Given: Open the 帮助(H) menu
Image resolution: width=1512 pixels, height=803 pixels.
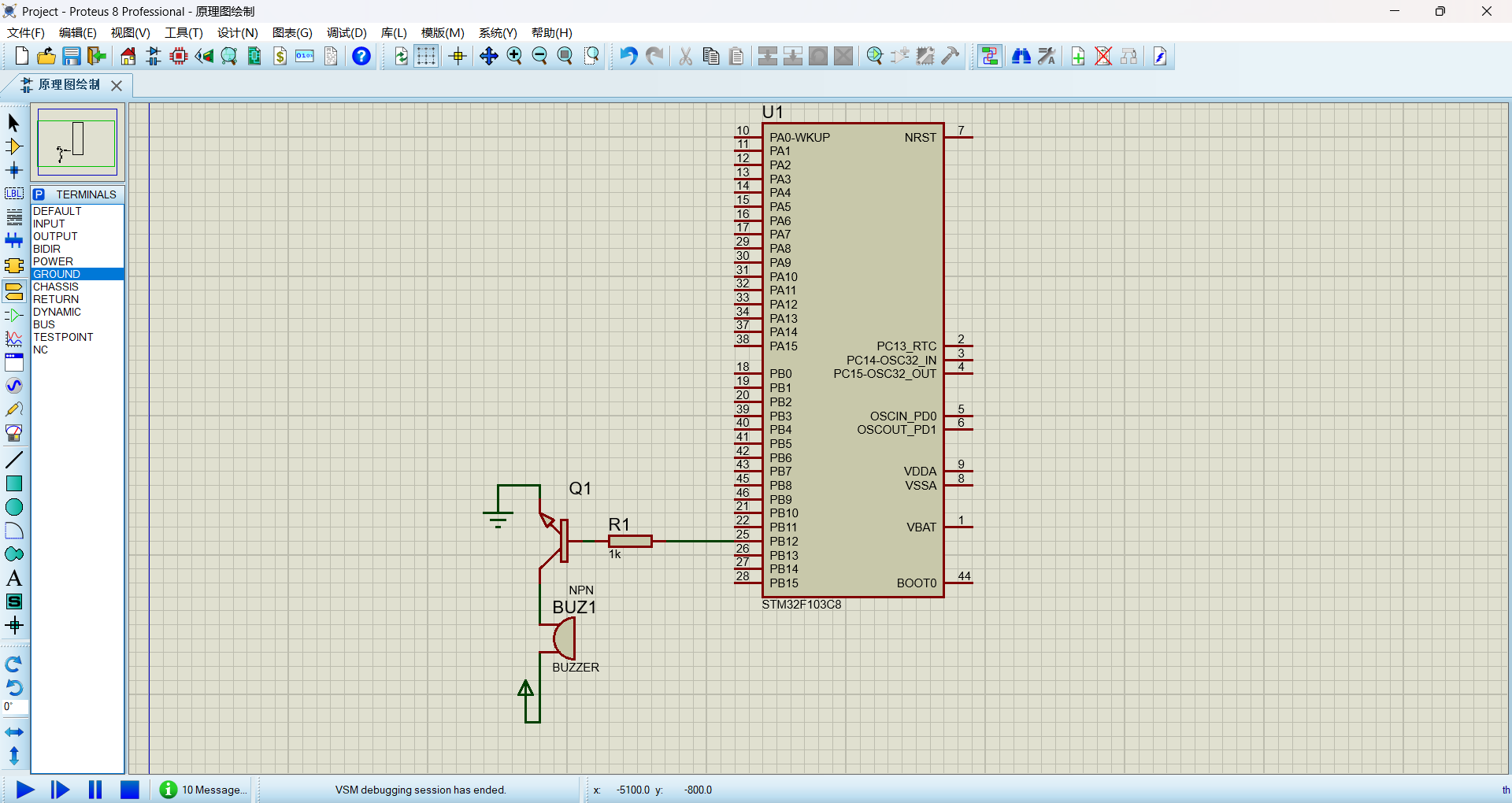Looking at the screenshot, I should tap(552, 32).
